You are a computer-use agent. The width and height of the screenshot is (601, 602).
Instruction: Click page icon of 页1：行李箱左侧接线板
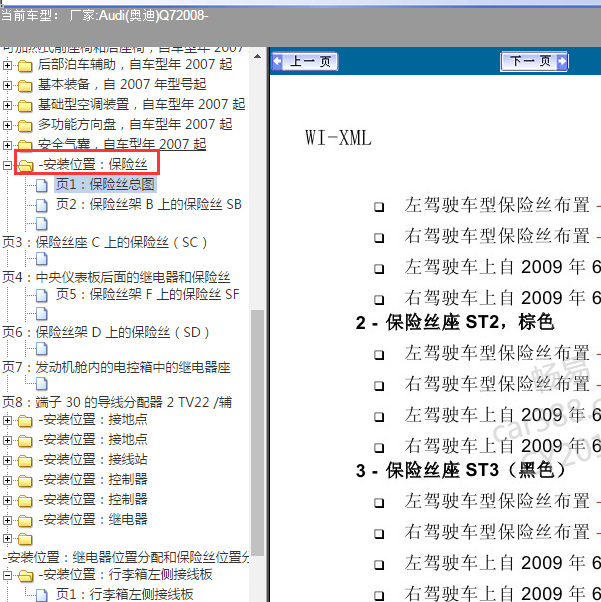pos(41,595)
